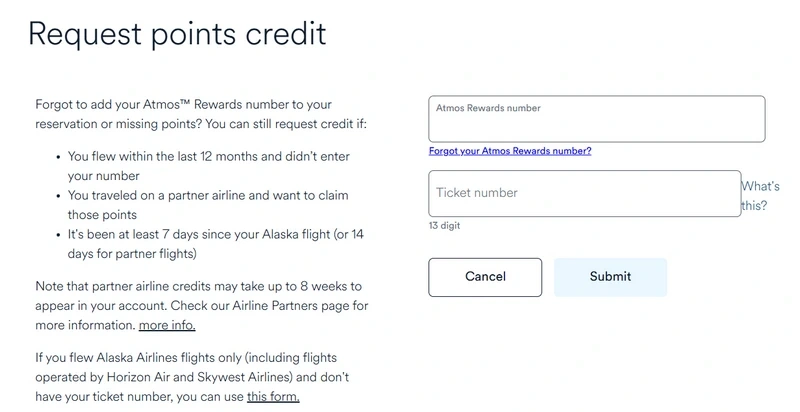800x412 pixels.
Task: Click the "at least 7 days" bullet item
Action: pyautogui.click(x=215, y=243)
